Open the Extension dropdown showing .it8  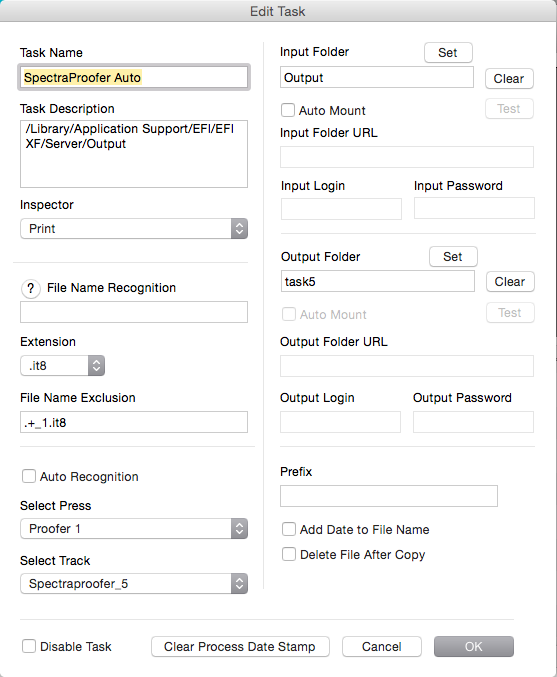pos(63,366)
